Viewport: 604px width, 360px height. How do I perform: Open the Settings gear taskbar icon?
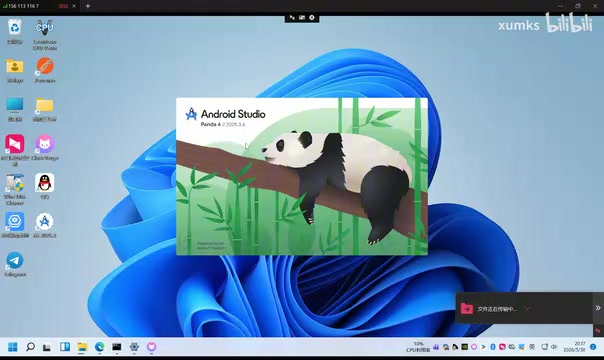pyautogui.click(x=134, y=347)
